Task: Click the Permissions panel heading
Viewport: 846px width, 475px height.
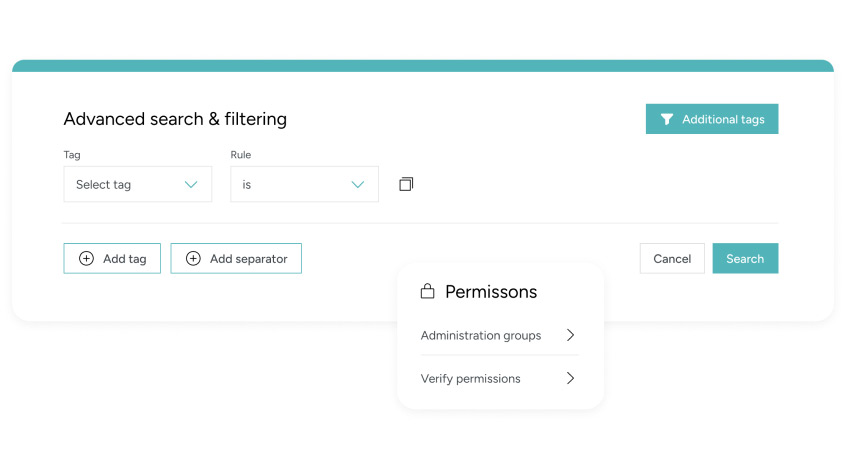Action: [491, 292]
